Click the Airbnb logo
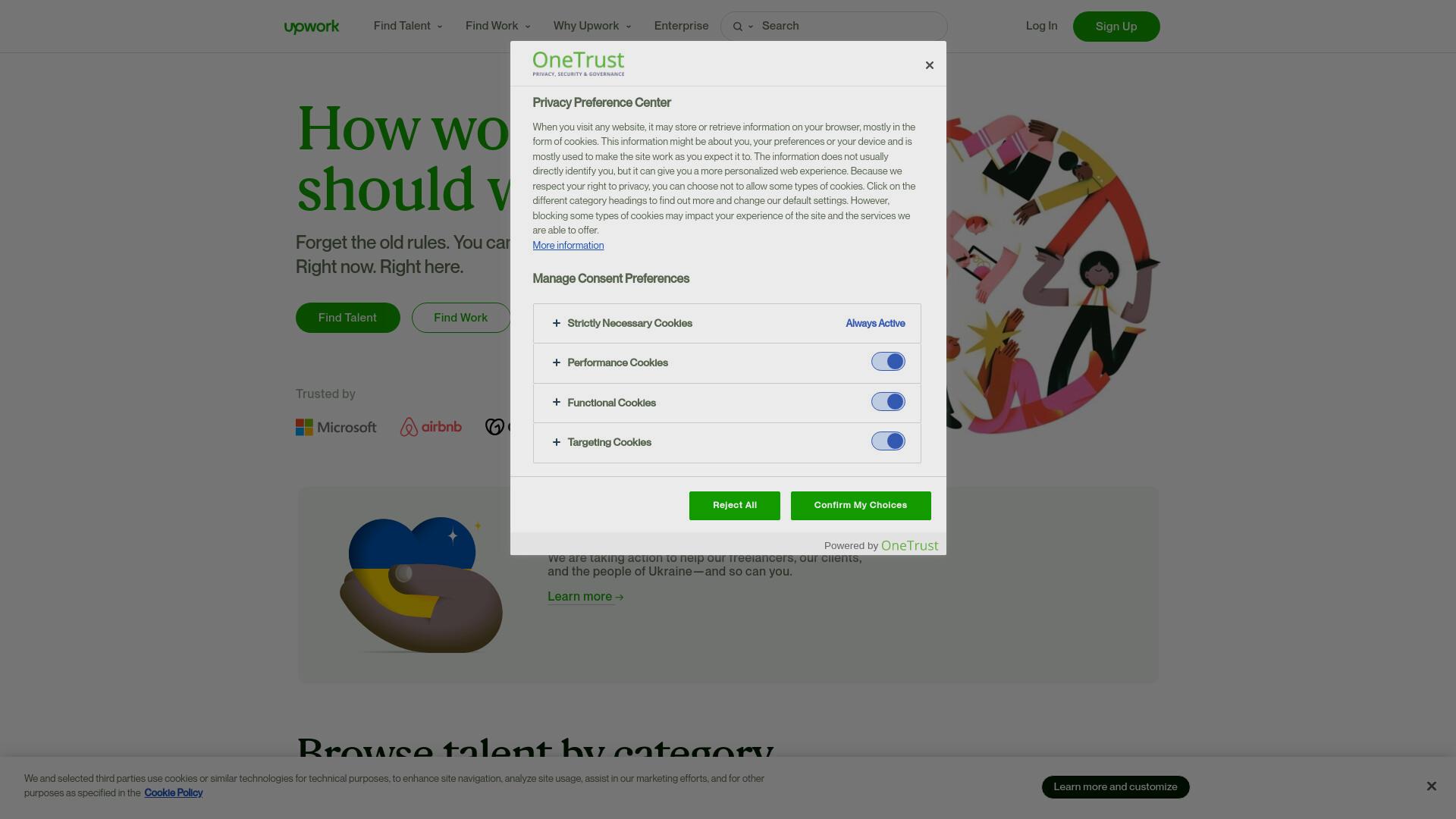This screenshot has height=819, width=1456. tap(431, 427)
